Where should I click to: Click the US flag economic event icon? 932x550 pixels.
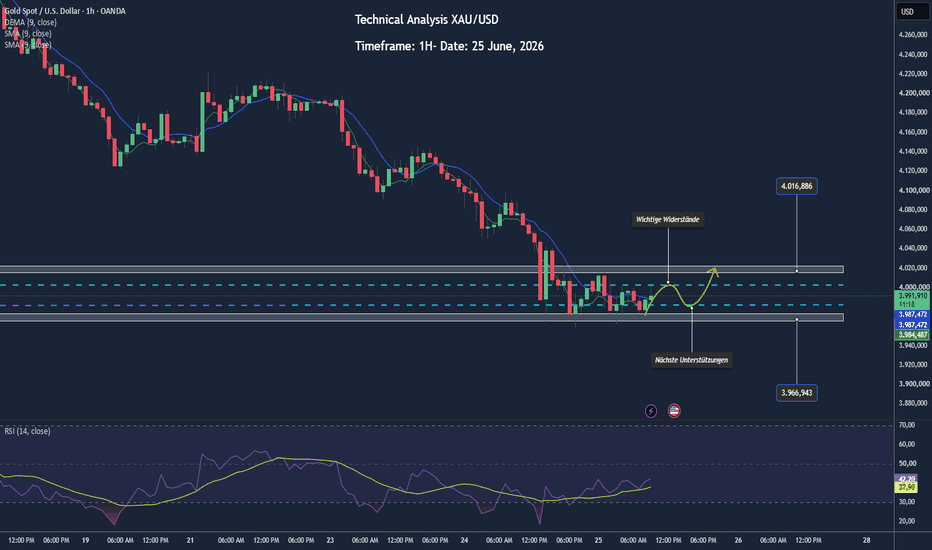coord(673,411)
